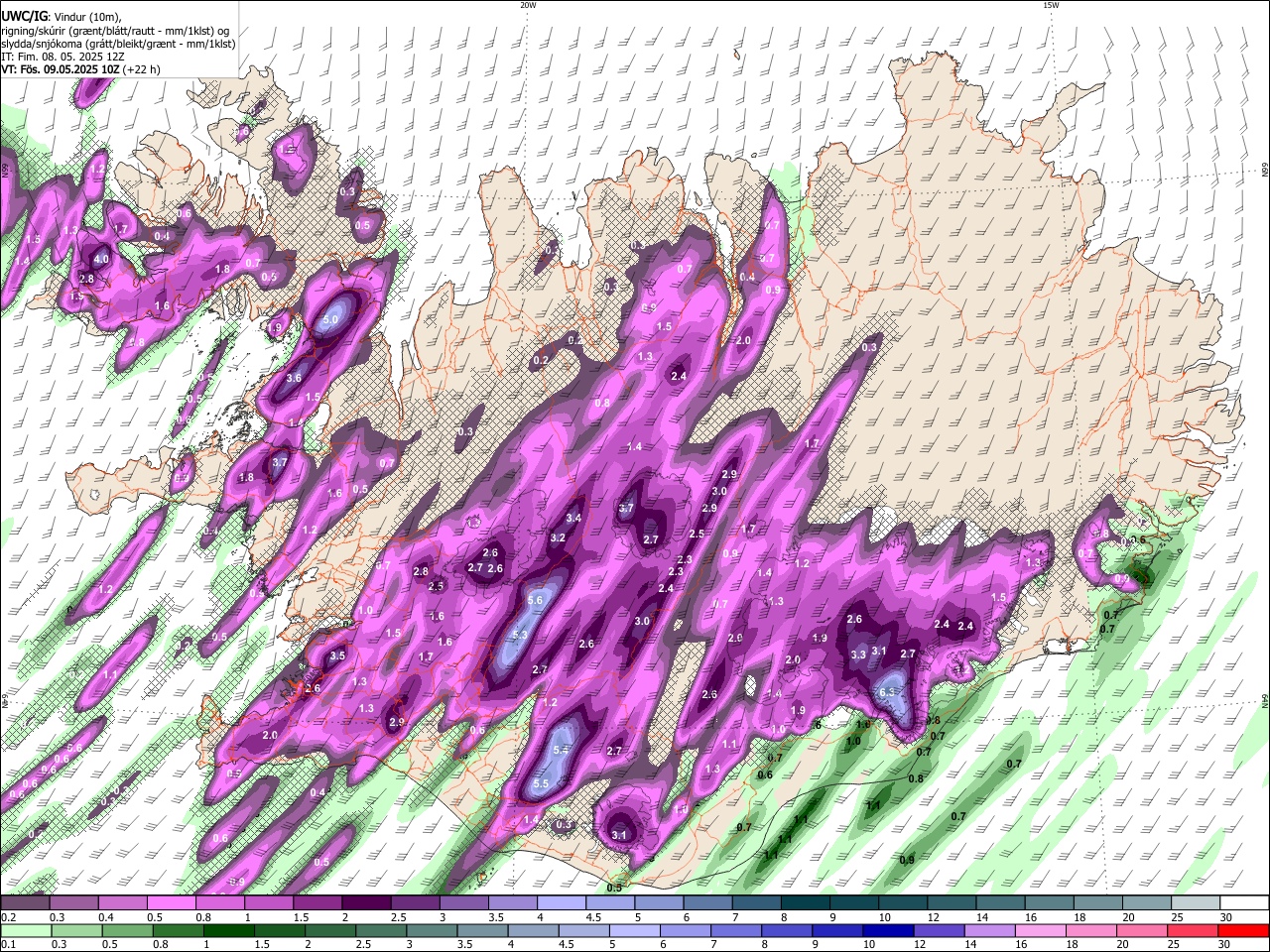Click the 'slydda/snjókoma' legend description line

click(118, 44)
